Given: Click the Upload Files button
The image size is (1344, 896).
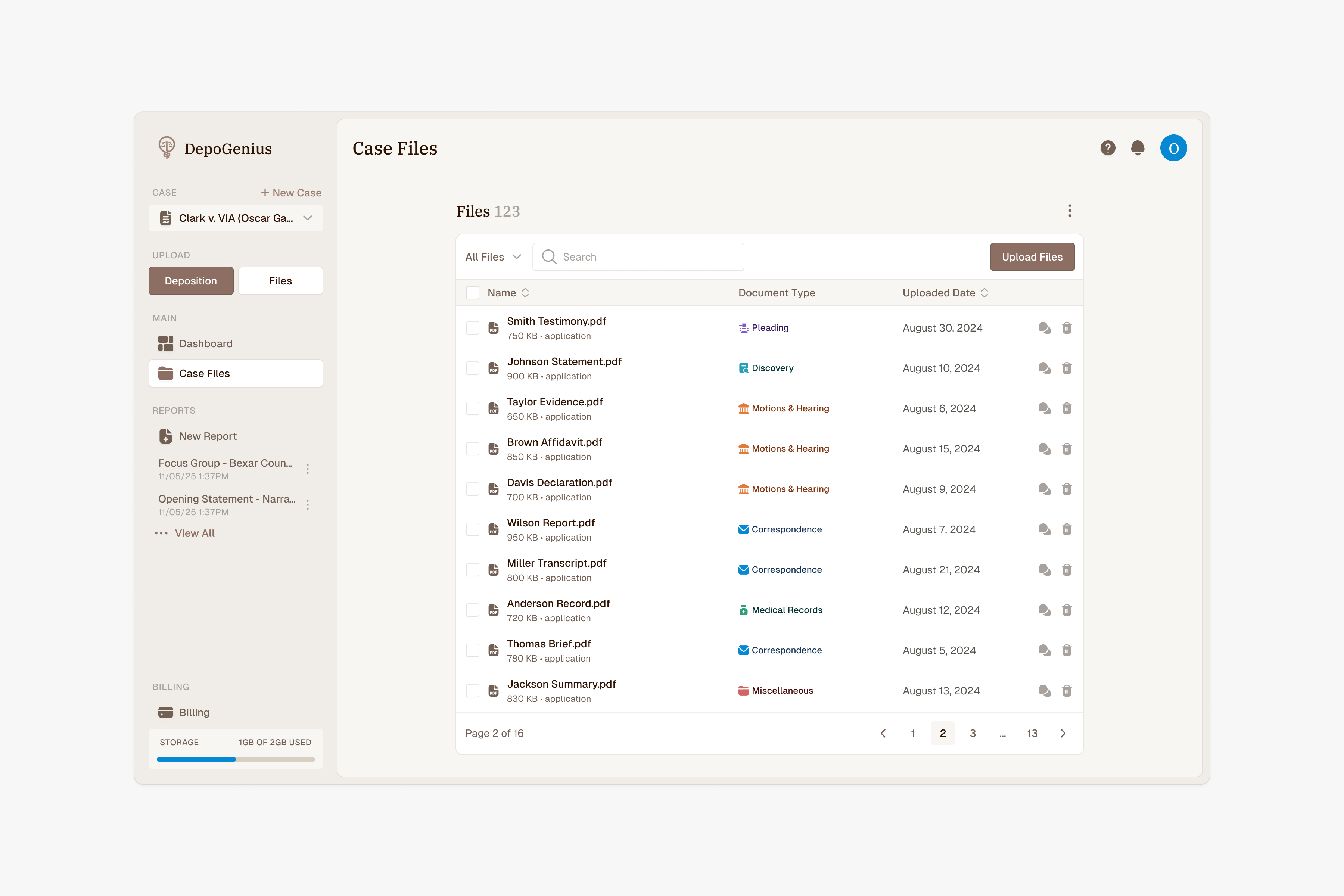Looking at the screenshot, I should click(x=1032, y=257).
